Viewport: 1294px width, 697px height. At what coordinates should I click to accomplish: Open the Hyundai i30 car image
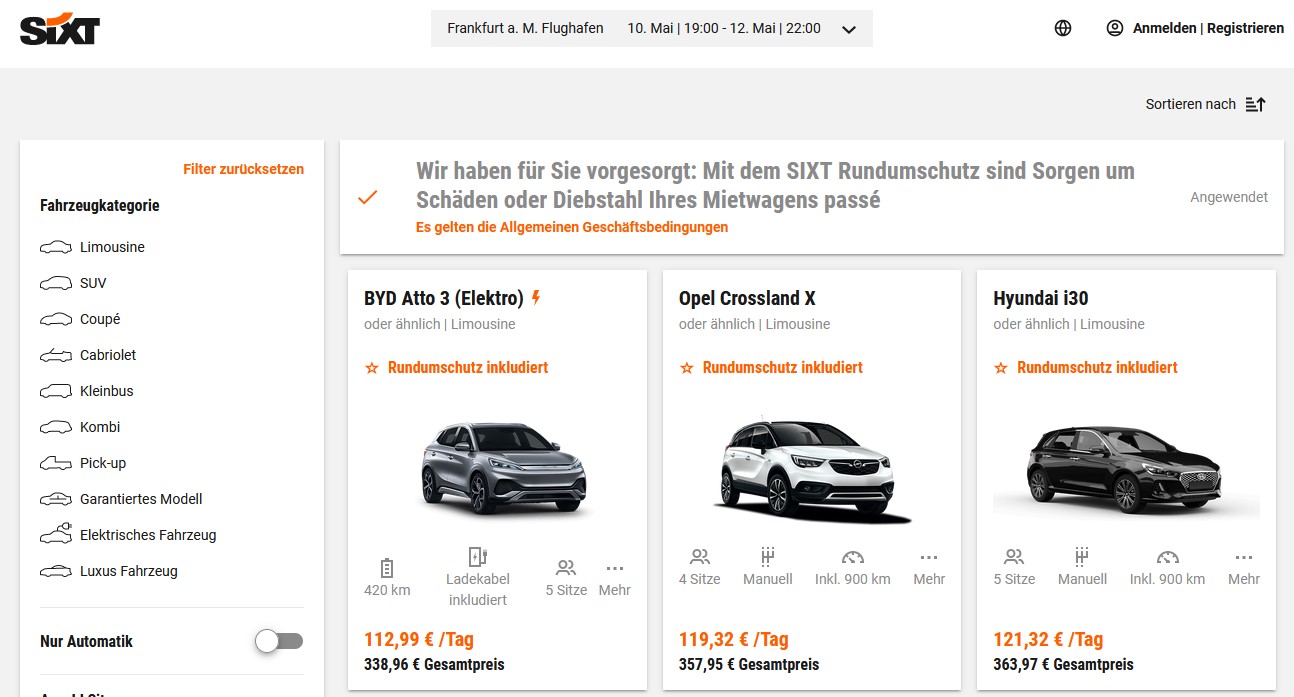[1125, 468]
